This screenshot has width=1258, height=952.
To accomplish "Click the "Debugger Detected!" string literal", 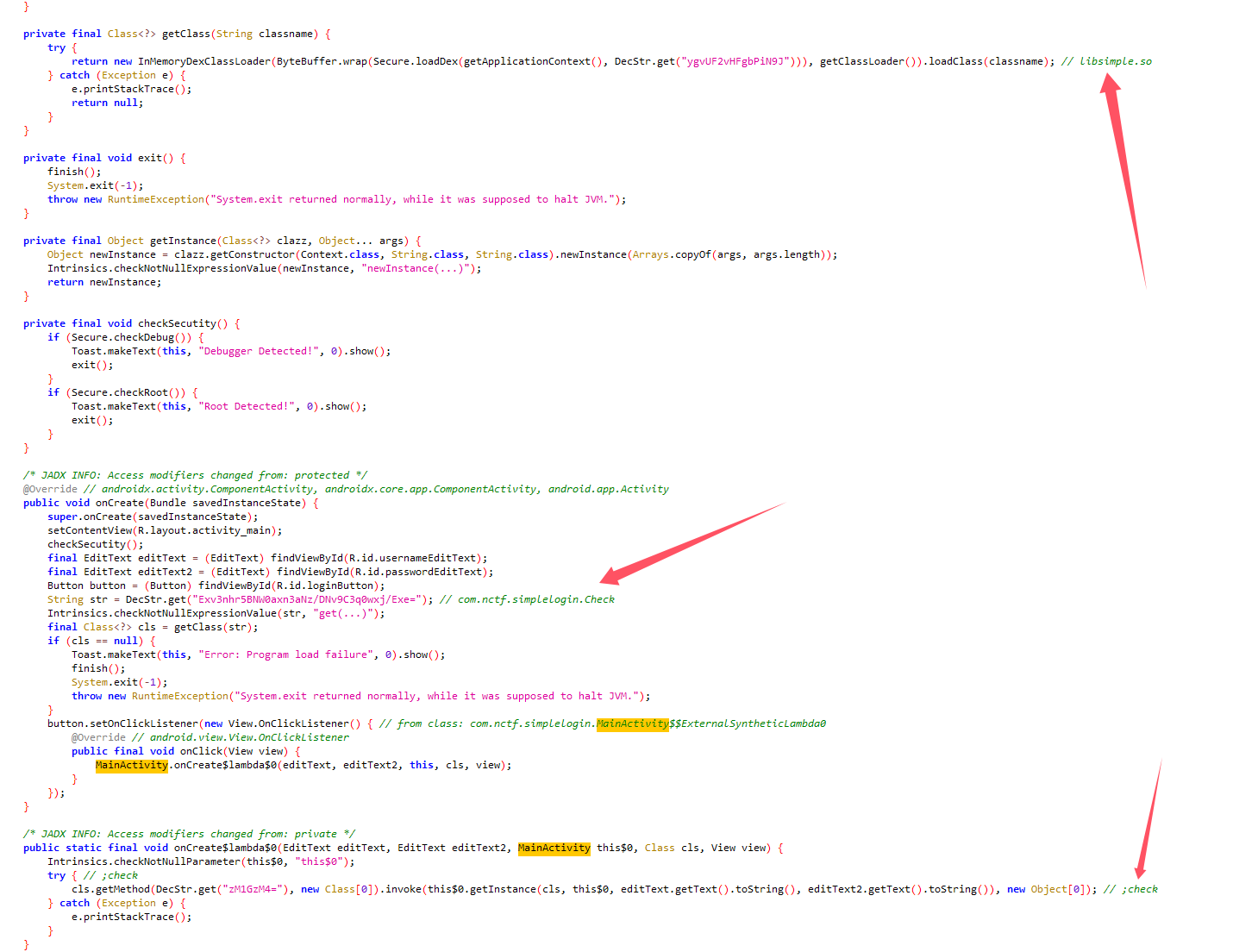I will [258, 351].
